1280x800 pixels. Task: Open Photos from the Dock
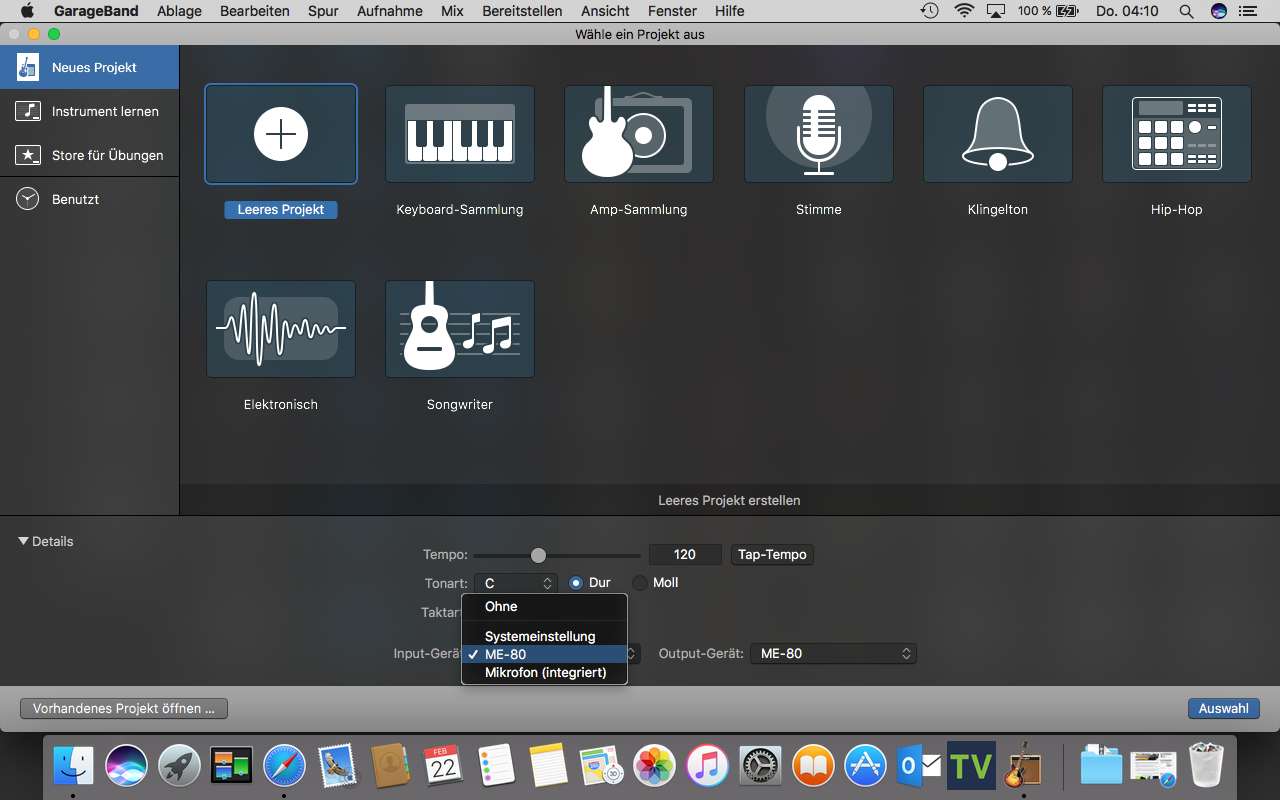(655, 766)
